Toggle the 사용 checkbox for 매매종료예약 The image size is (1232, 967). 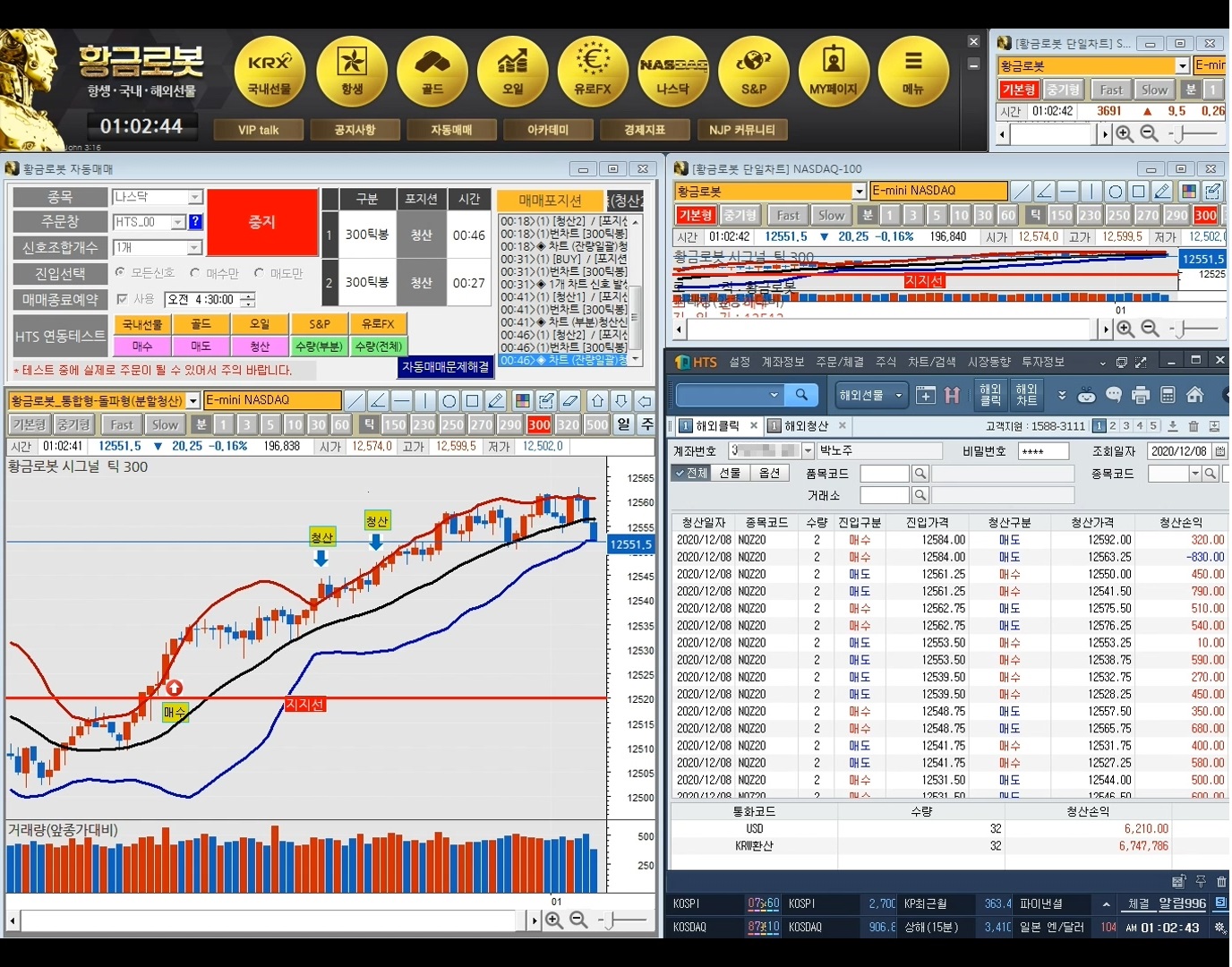tap(123, 299)
